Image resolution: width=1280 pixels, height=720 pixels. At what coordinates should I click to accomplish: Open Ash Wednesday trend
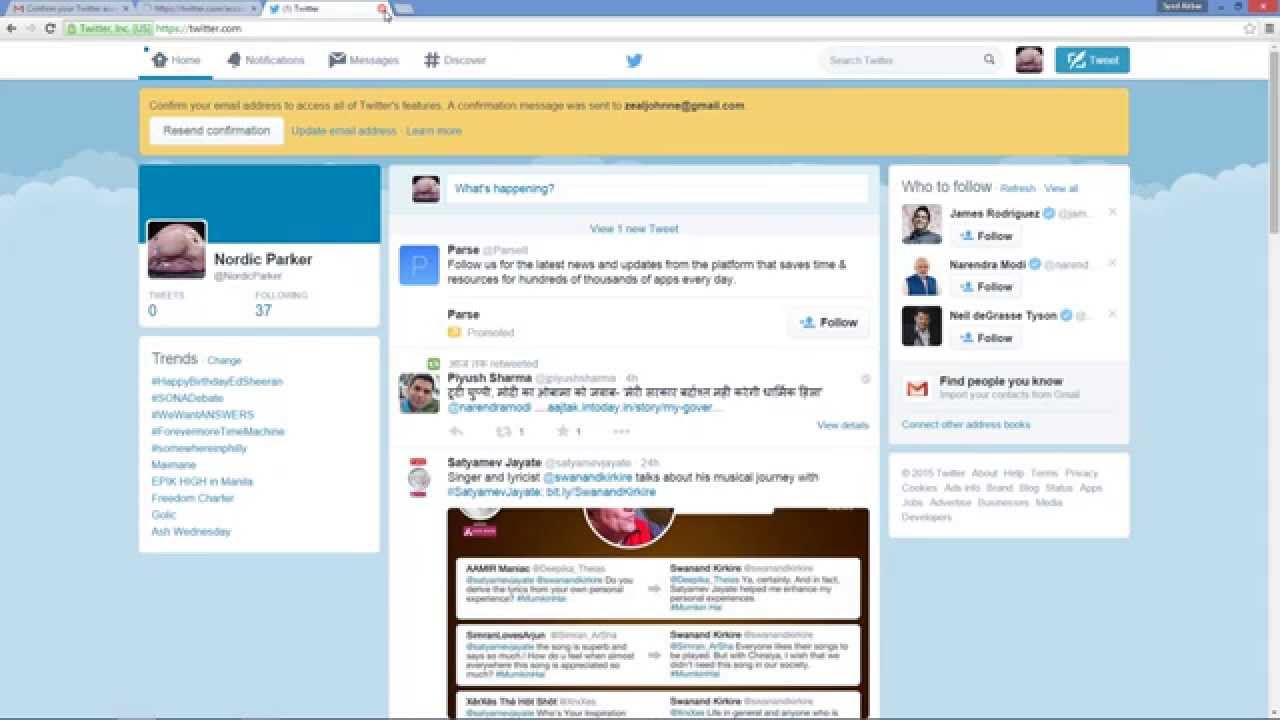pyautogui.click(x=191, y=532)
